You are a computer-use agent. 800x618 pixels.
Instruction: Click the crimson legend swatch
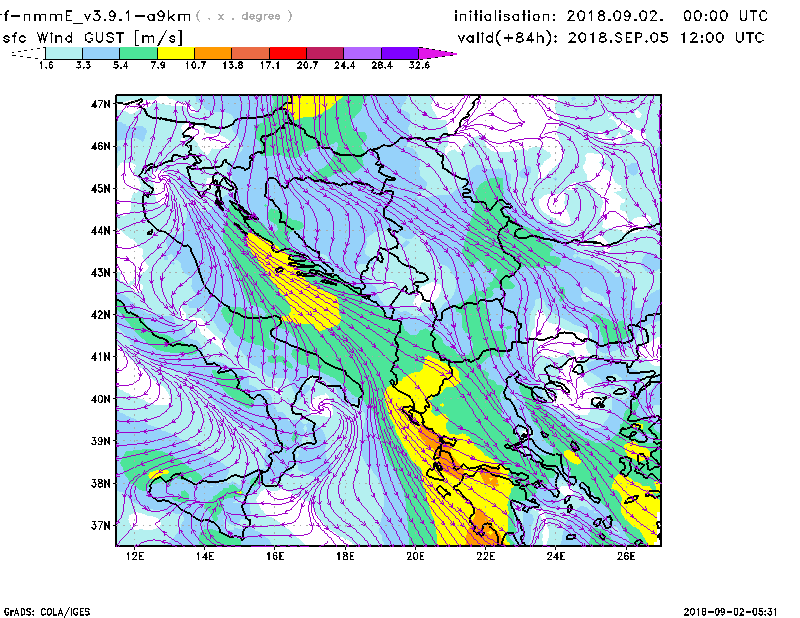(325, 53)
